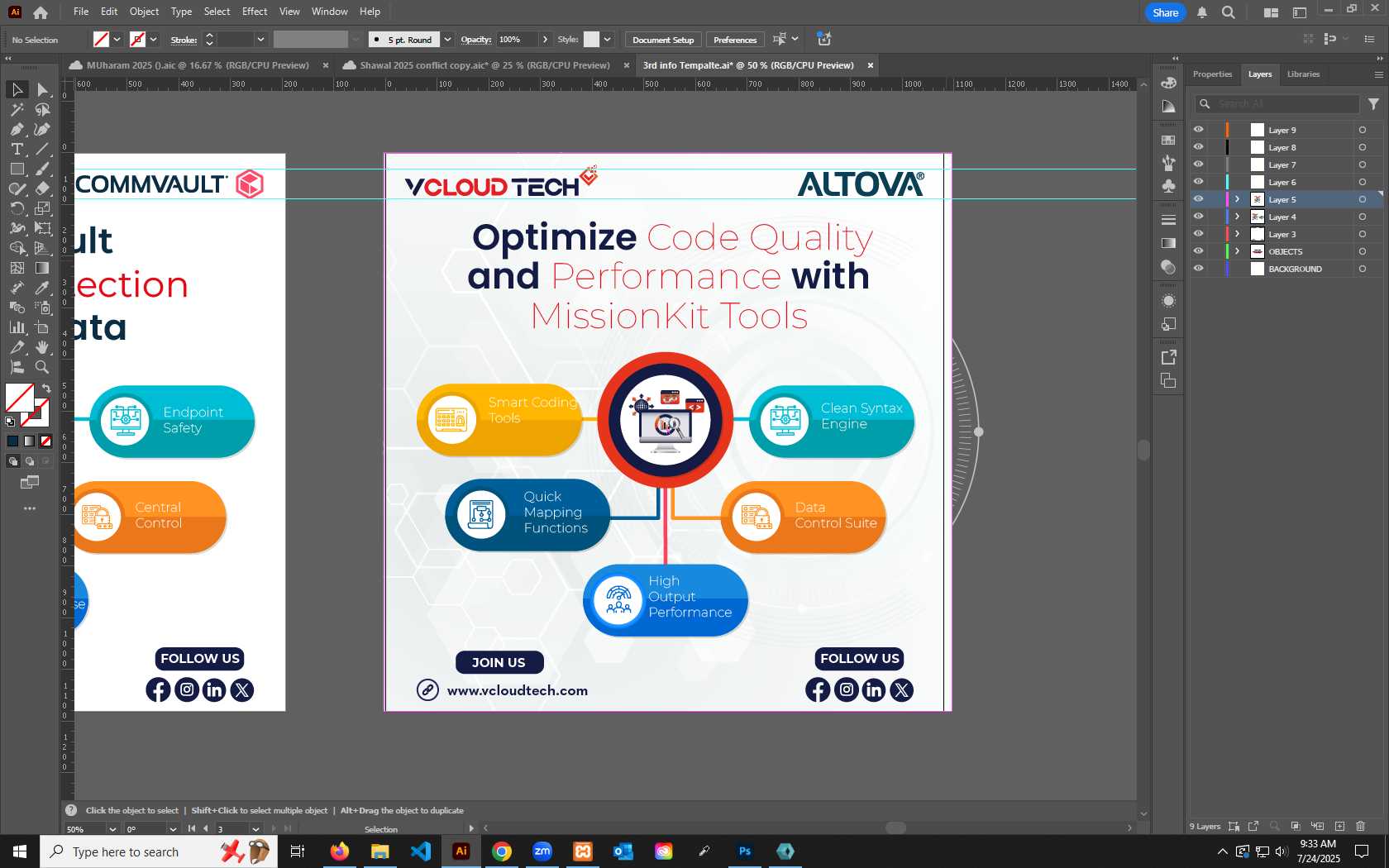Click the toolbar fill color swatch
Screen dimensions: 1389x868
19,398
